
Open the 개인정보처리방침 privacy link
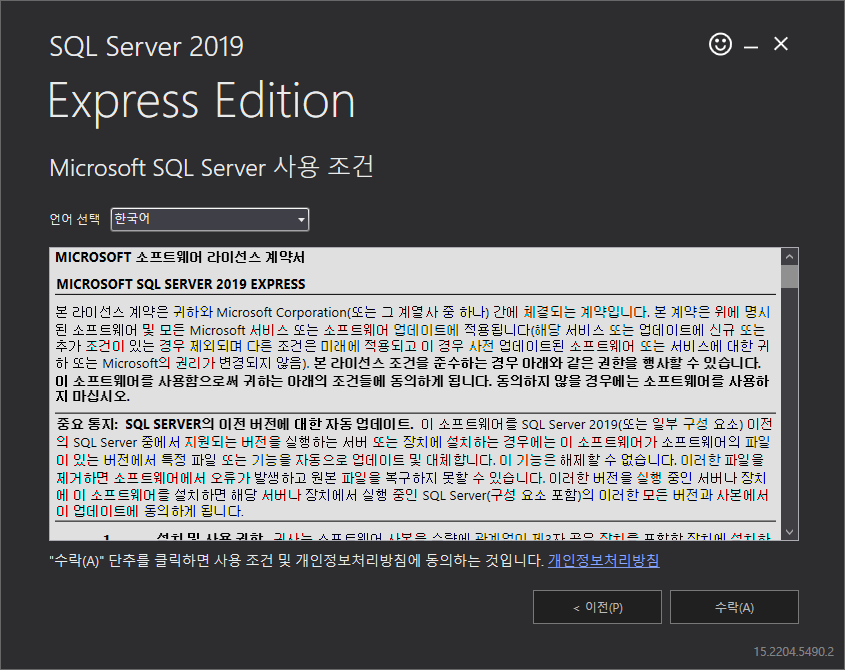(604, 561)
